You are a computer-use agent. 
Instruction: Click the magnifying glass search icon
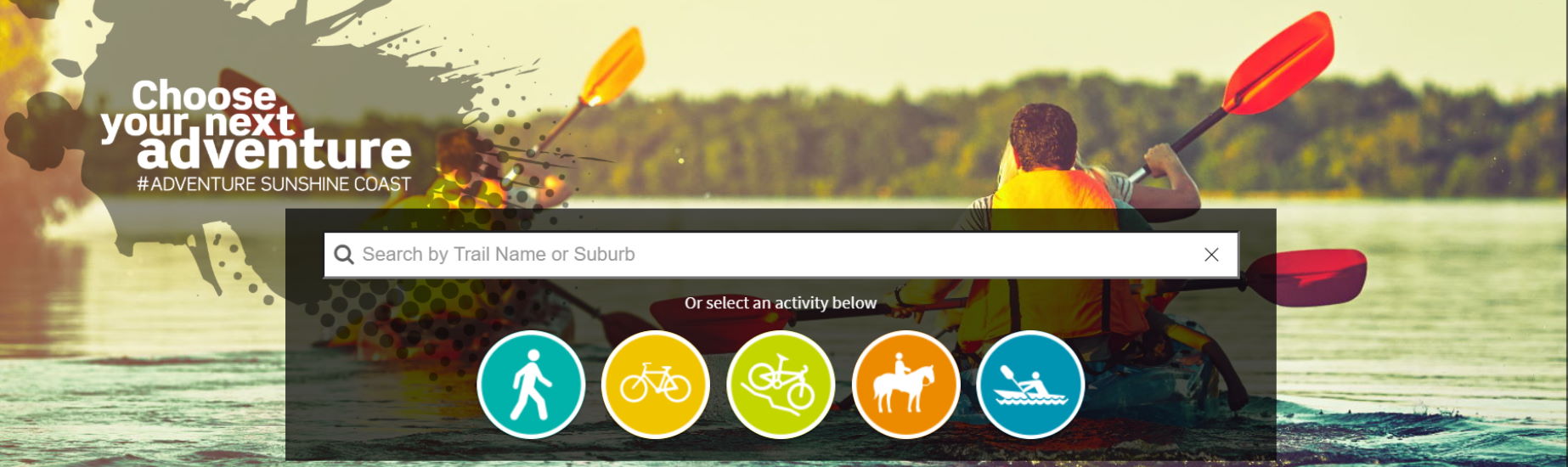[x=344, y=255]
